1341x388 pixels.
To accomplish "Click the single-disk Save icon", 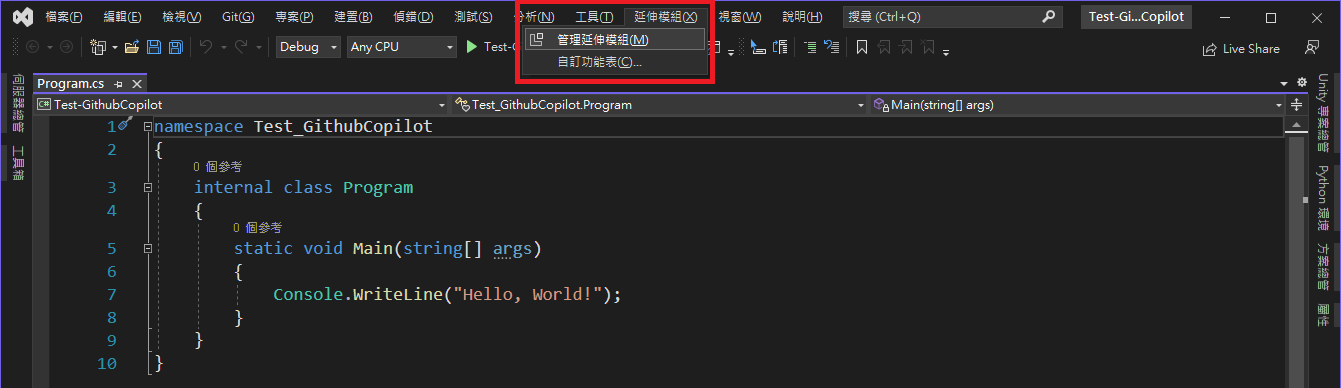I will point(154,47).
